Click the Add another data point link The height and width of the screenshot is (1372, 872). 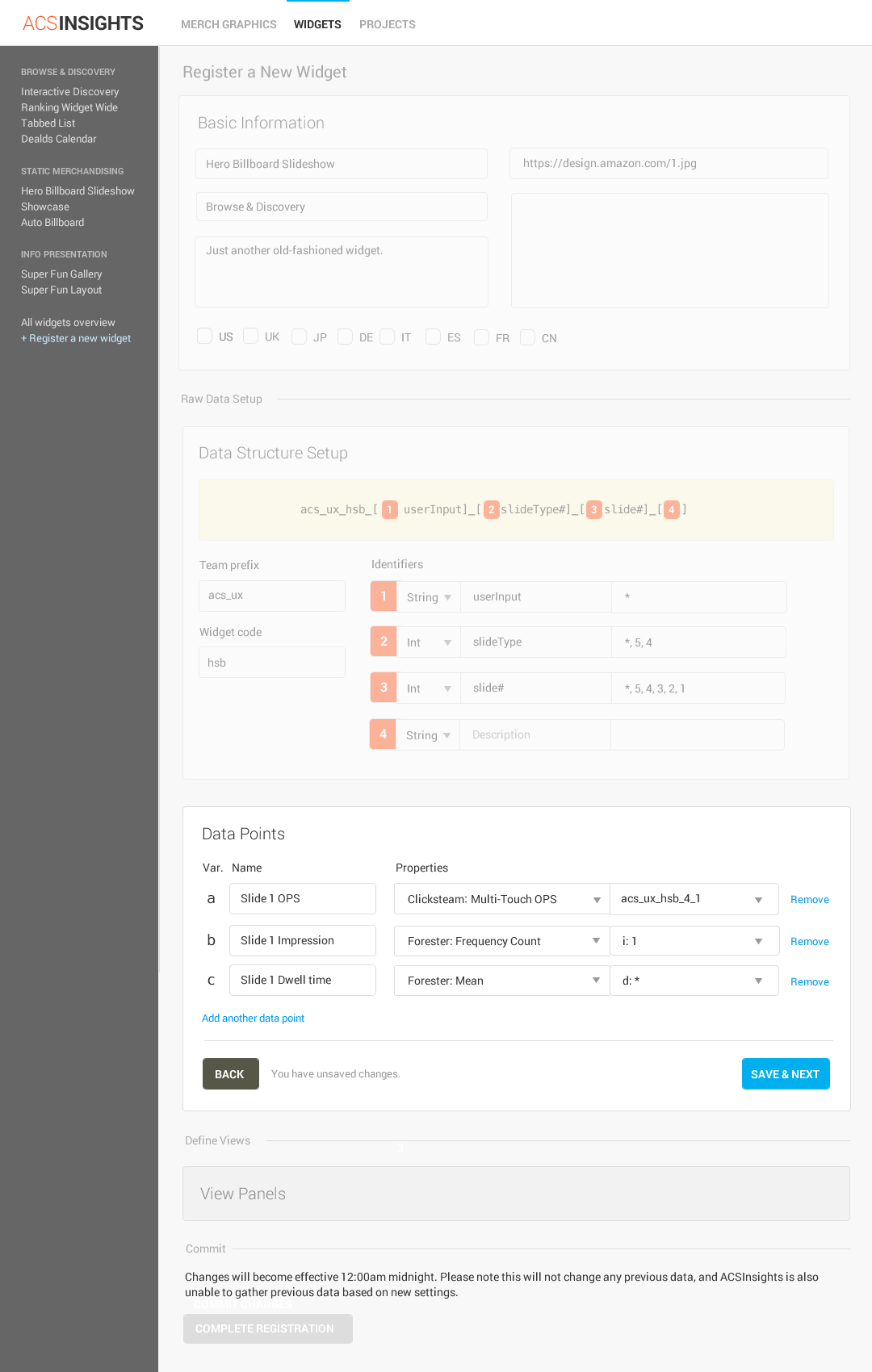pos(253,1019)
